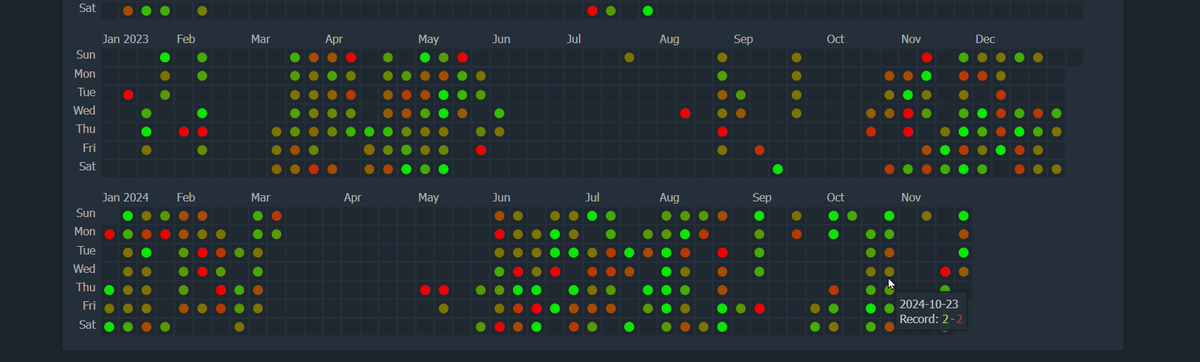Click the Sunday dot in February 2023

pos(202,57)
